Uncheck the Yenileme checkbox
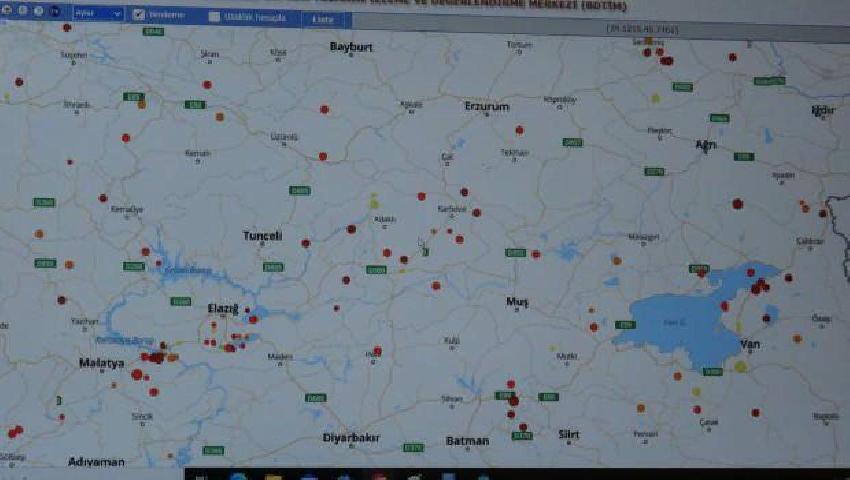850x480 pixels. point(139,15)
